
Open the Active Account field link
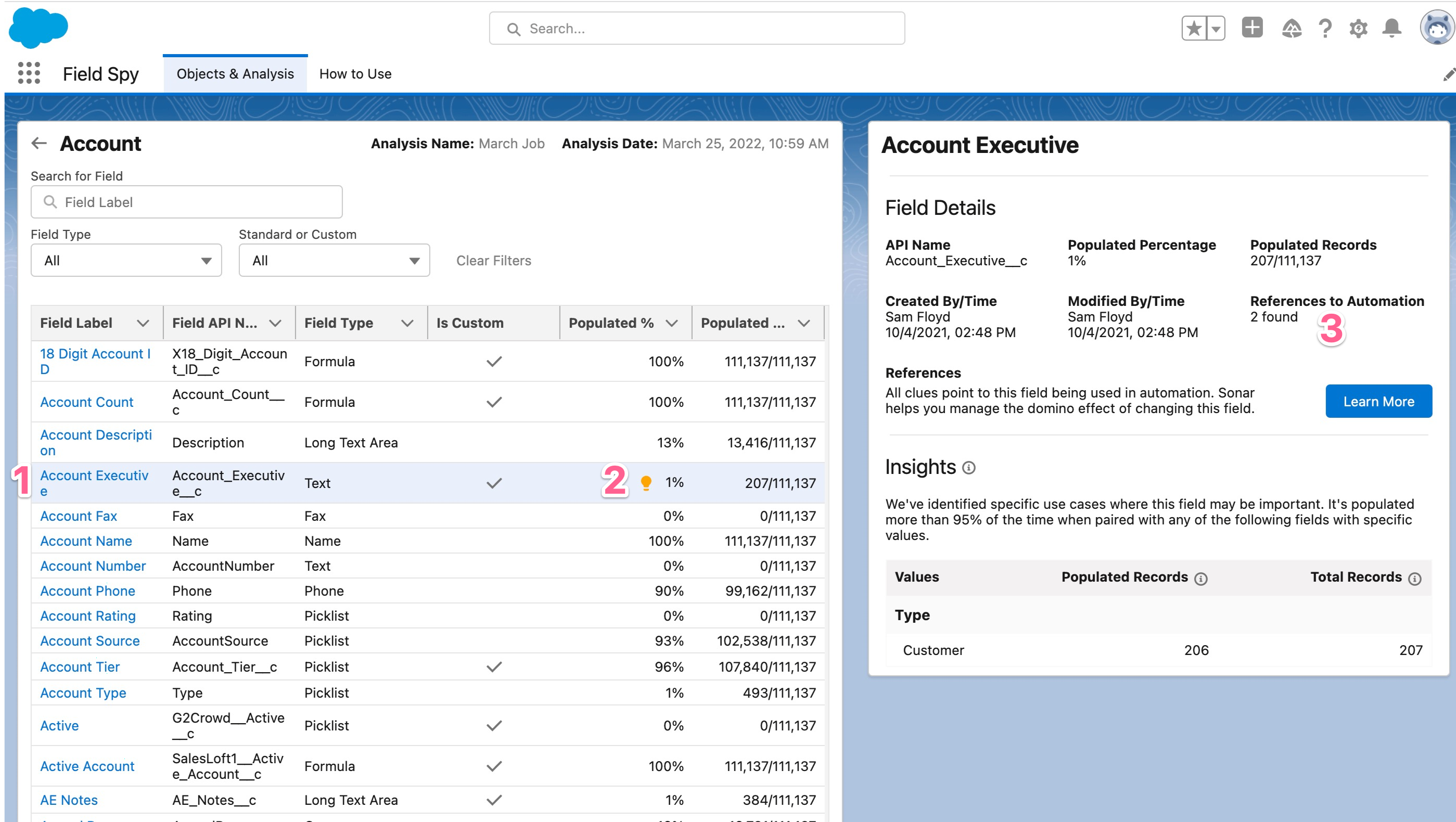click(87, 767)
